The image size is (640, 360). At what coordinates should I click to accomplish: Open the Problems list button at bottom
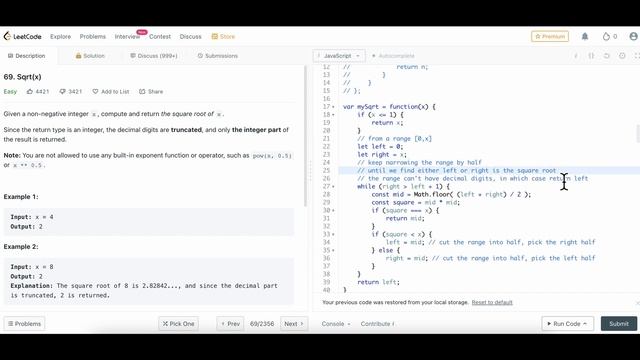24,324
